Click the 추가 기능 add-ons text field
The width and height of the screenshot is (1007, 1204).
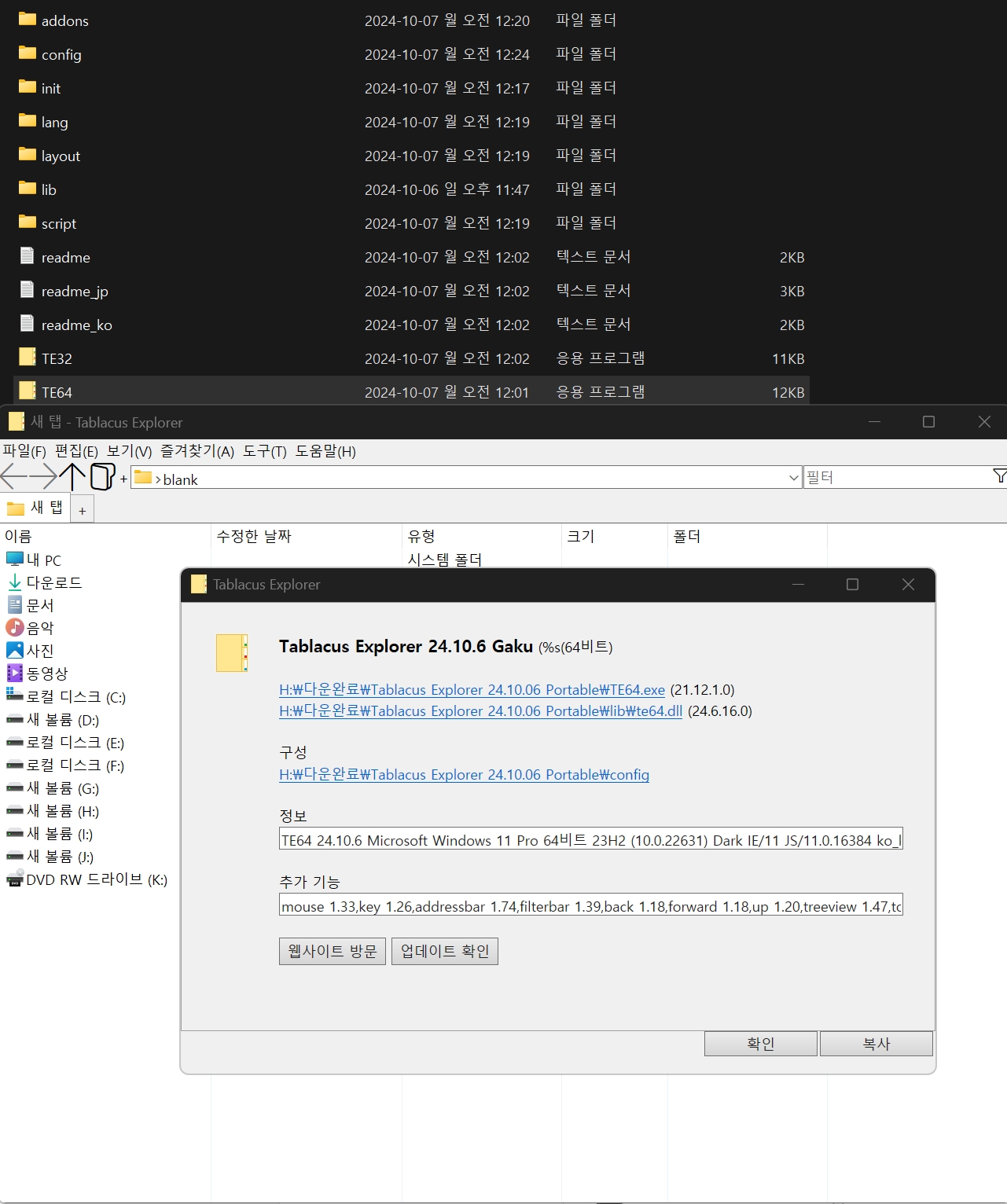pos(591,905)
